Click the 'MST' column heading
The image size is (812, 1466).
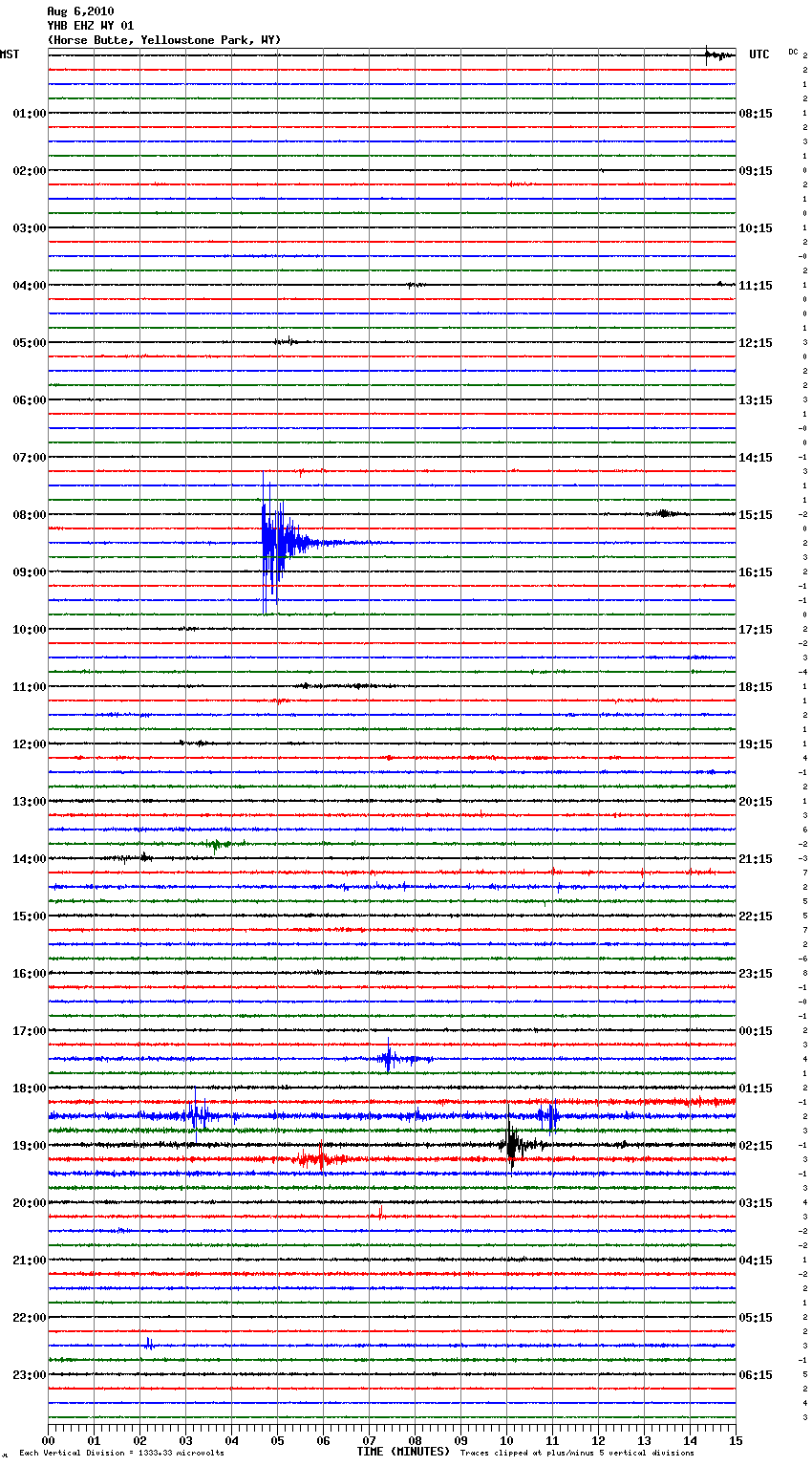10,55
